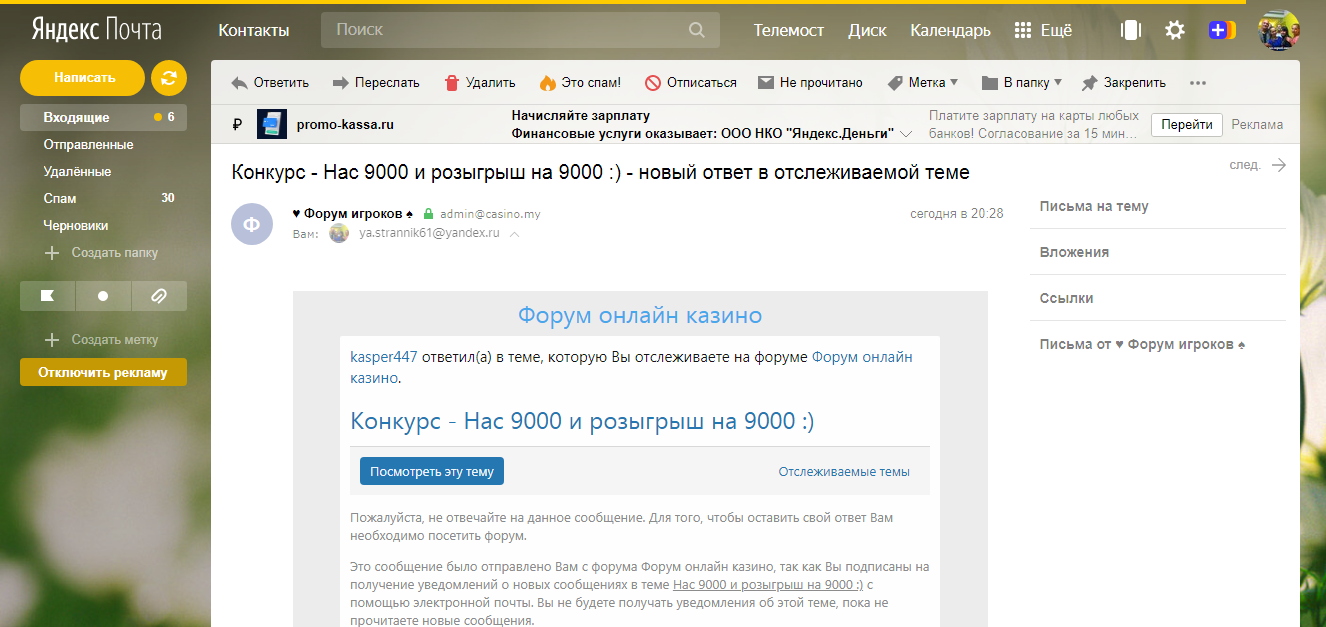1326x627 pixels.
Task: Open the В папку dropdown
Action: pyautogui.click(x=1022, y=83)
